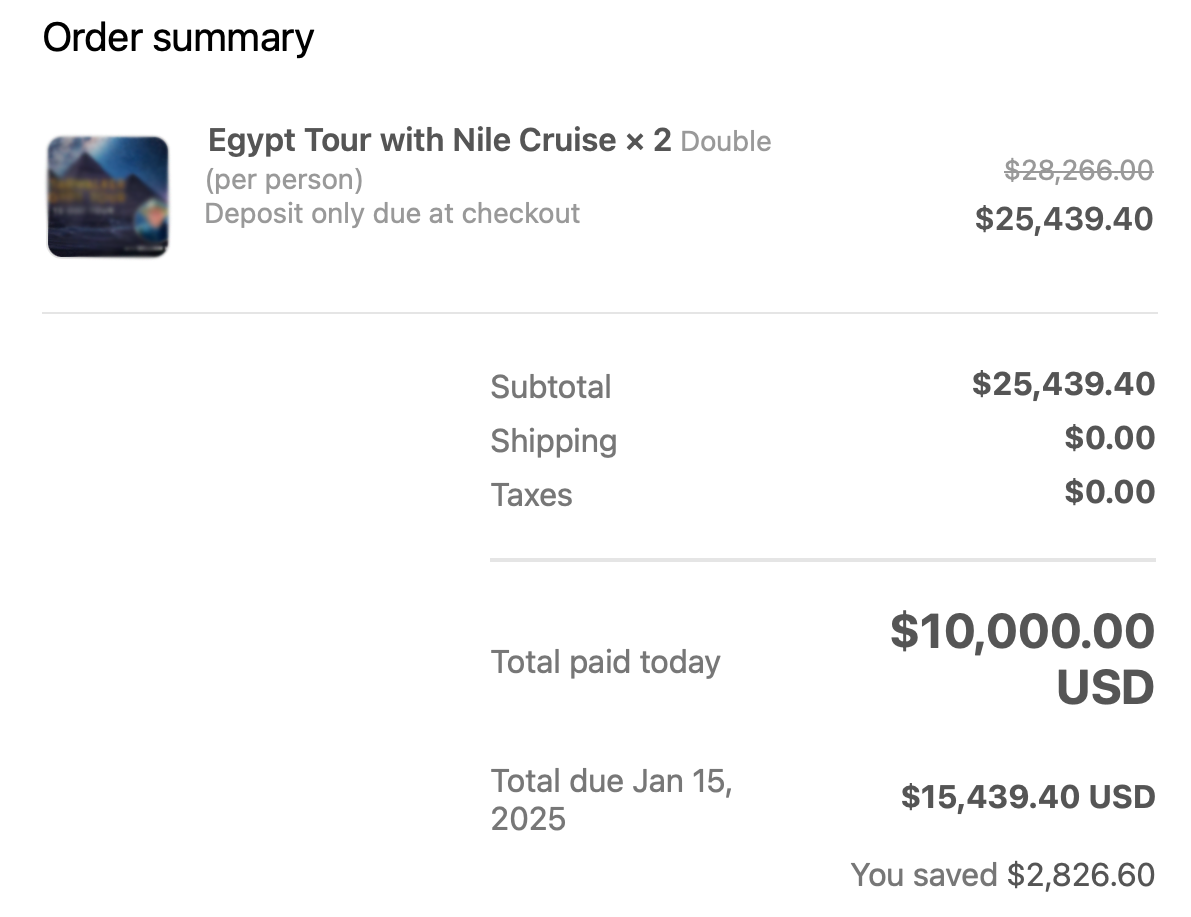Viewport: 1191px width, 917px height.
Task: Click the "Shipping" label
Action: coord(554,441)
